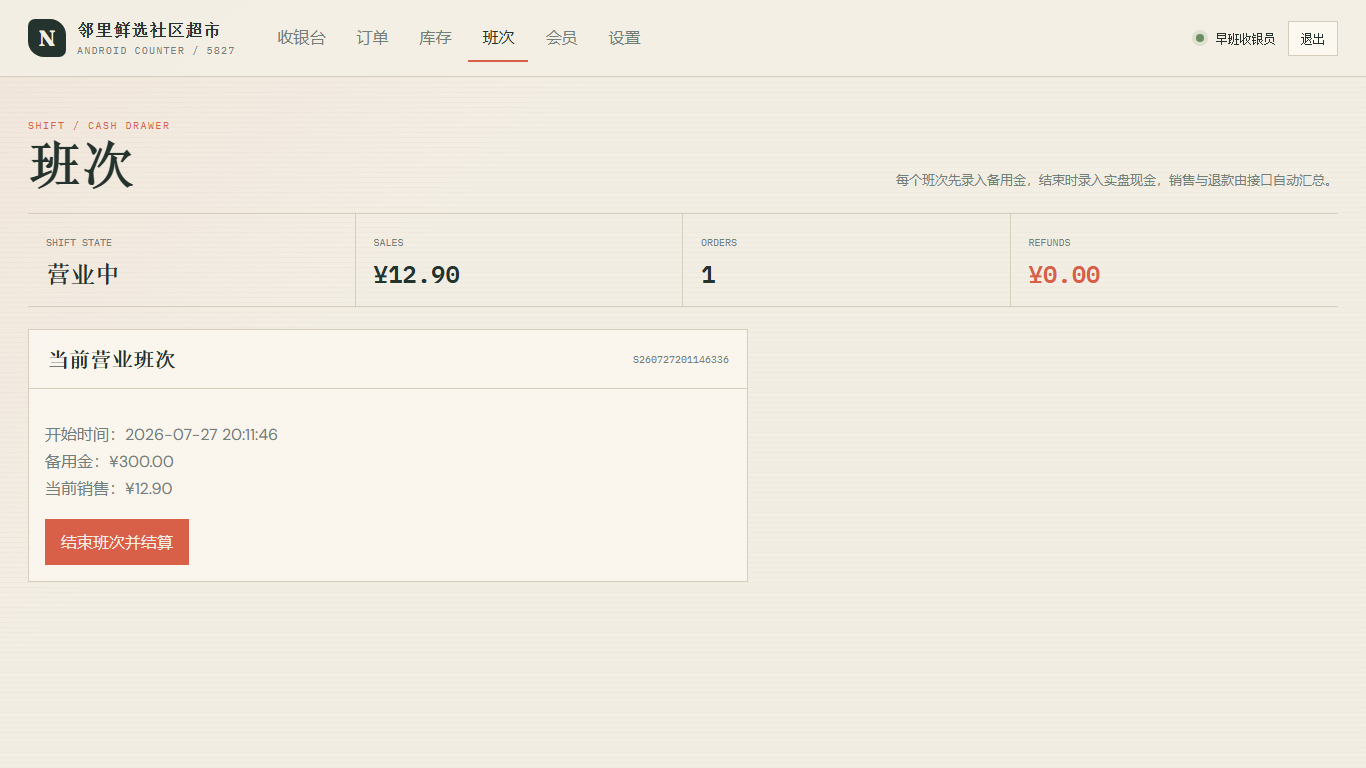Click the 备用金：¥300.00 line

(x=109, y=462)
